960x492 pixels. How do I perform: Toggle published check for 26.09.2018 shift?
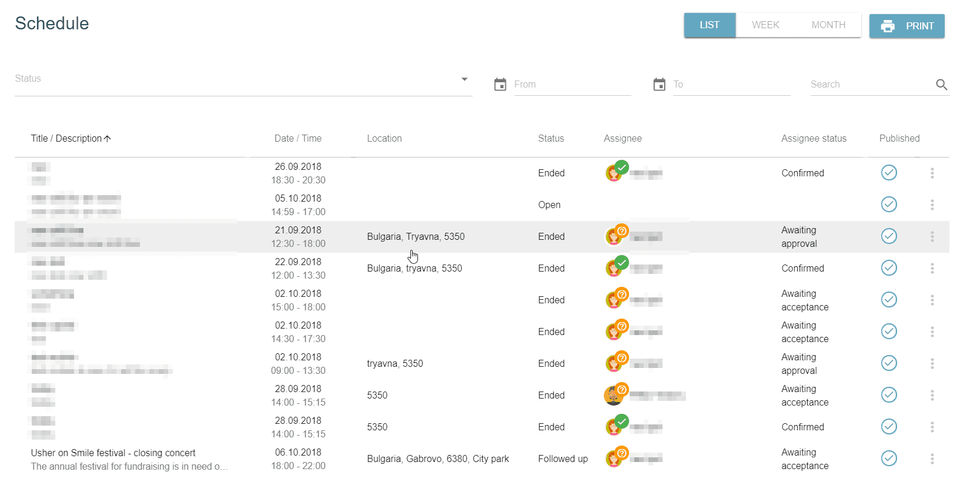coord(889,173)
